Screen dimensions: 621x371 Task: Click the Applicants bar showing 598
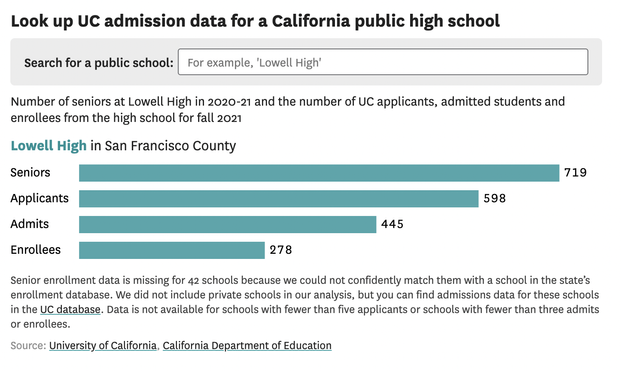279,199
